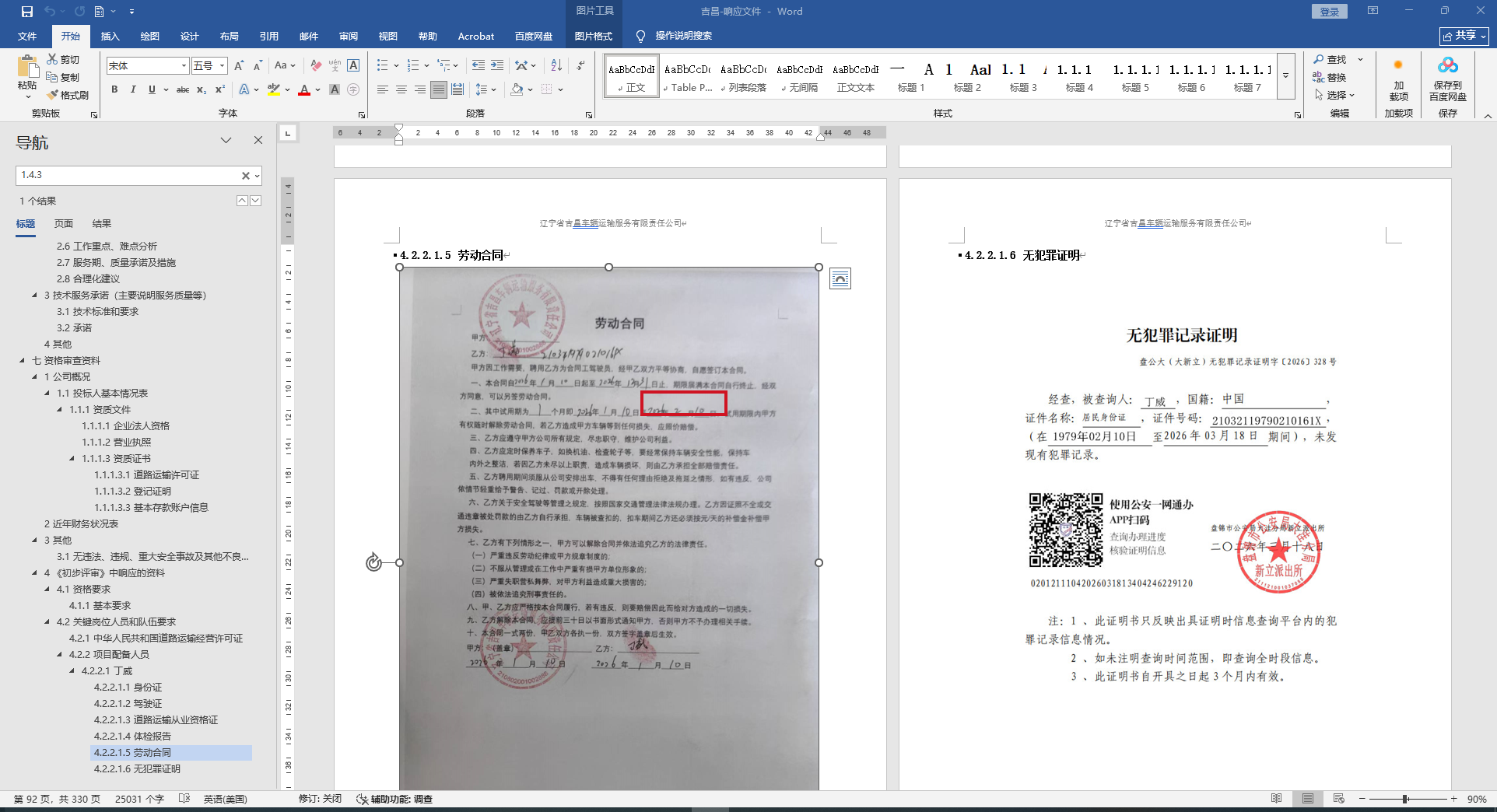The image size is (1497, 812).
Task: Click the text highlight color button
Action: 273,89
